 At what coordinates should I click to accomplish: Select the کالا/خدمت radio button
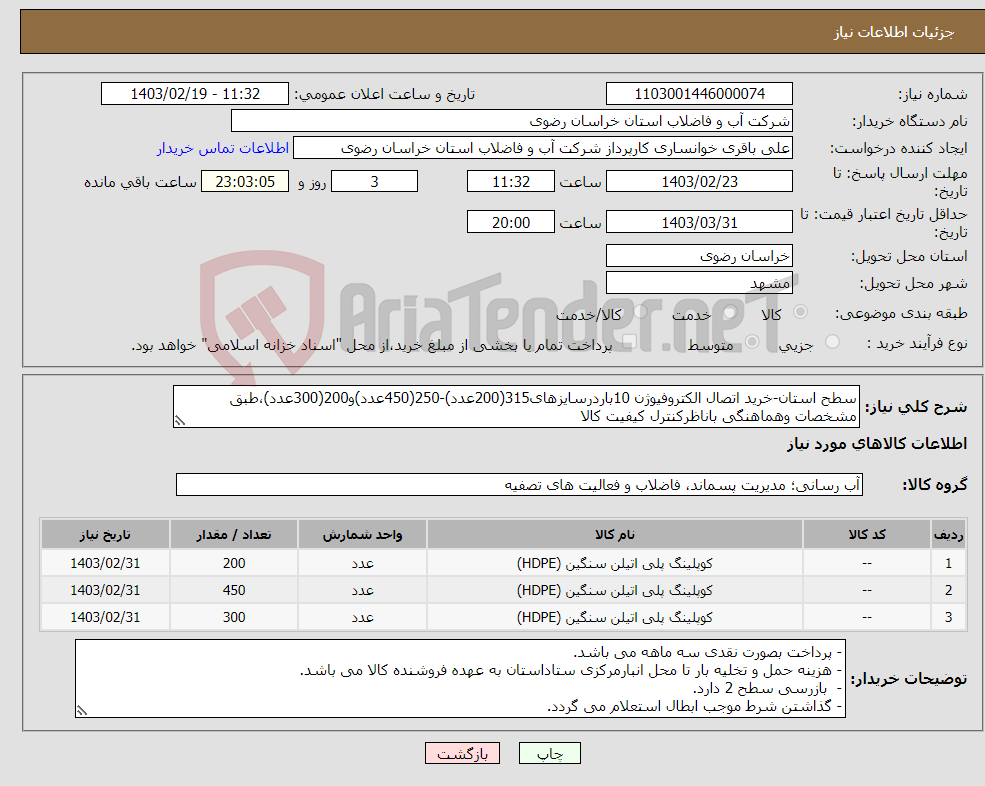coord(640,312)
